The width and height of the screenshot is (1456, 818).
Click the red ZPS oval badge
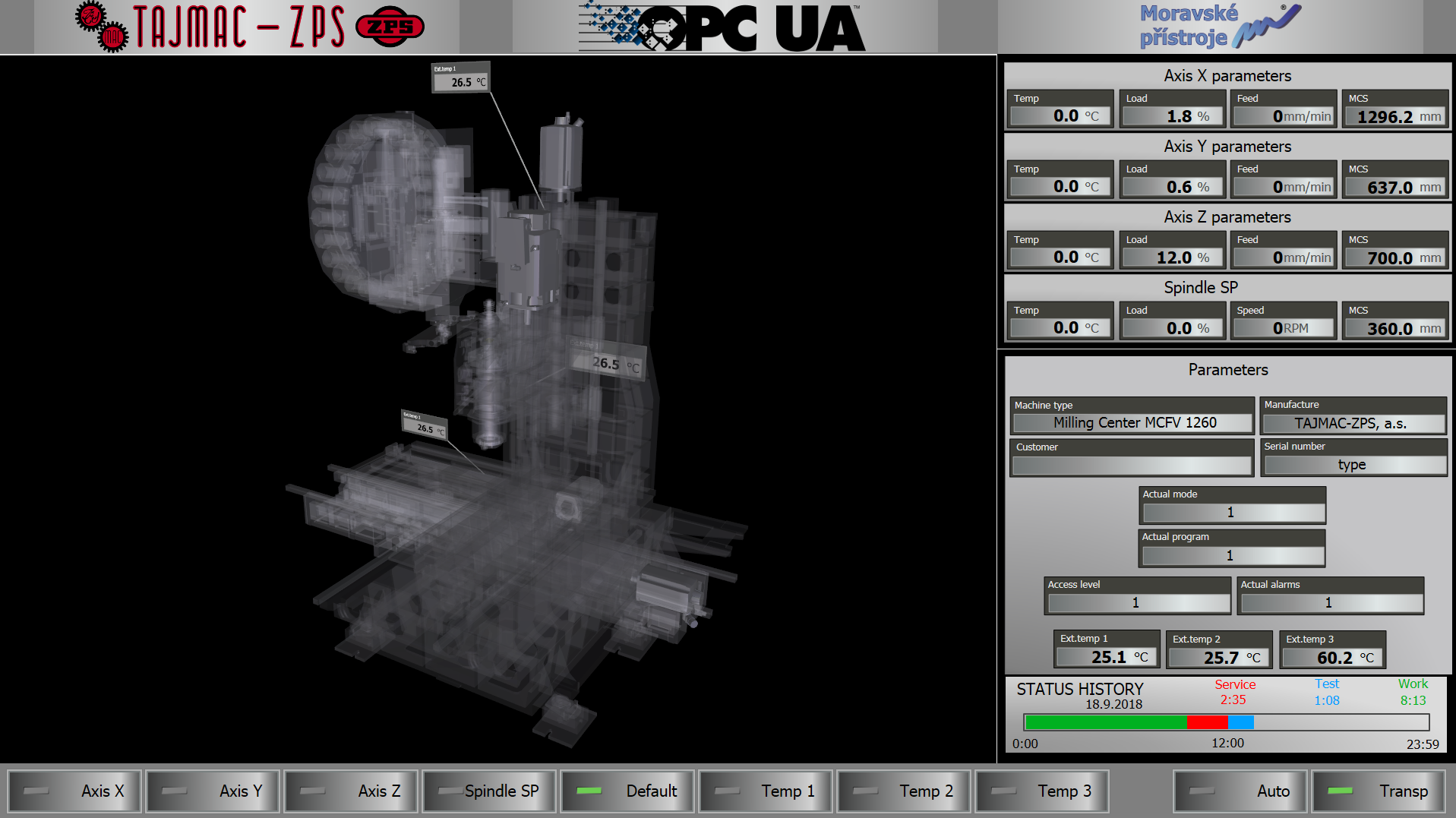[390, 27]
